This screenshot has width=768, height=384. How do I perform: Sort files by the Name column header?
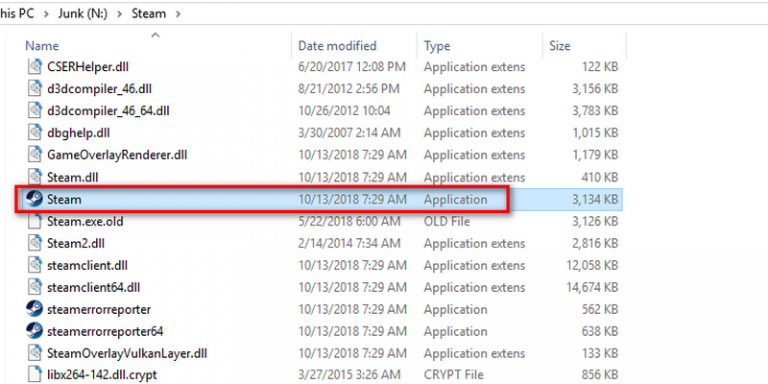tap(42, 46)
